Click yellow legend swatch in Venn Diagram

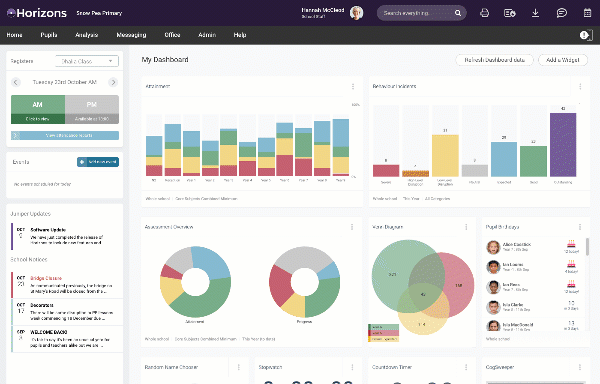383,339
